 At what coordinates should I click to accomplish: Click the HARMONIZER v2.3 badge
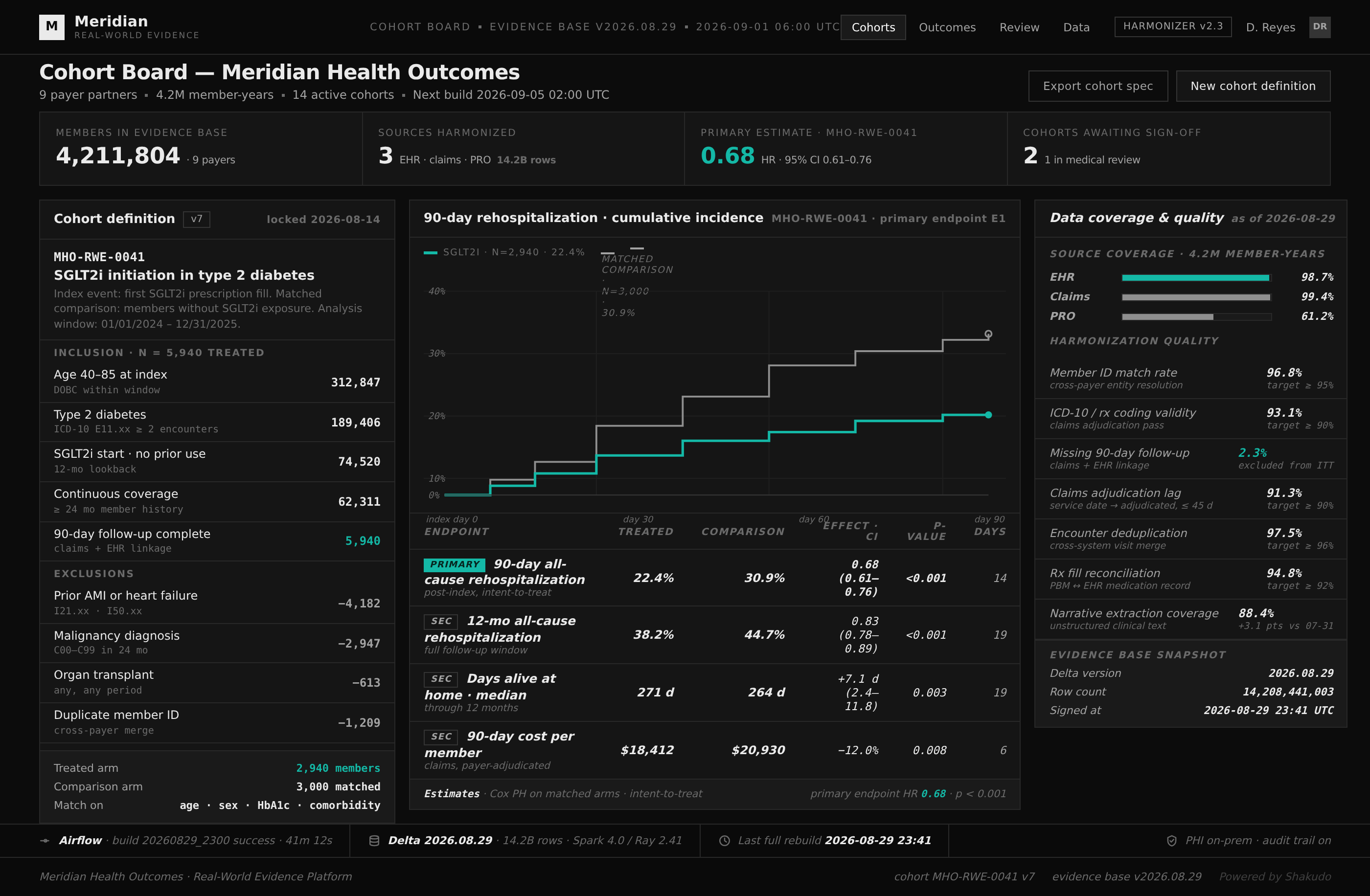[x=1172, y=26]
